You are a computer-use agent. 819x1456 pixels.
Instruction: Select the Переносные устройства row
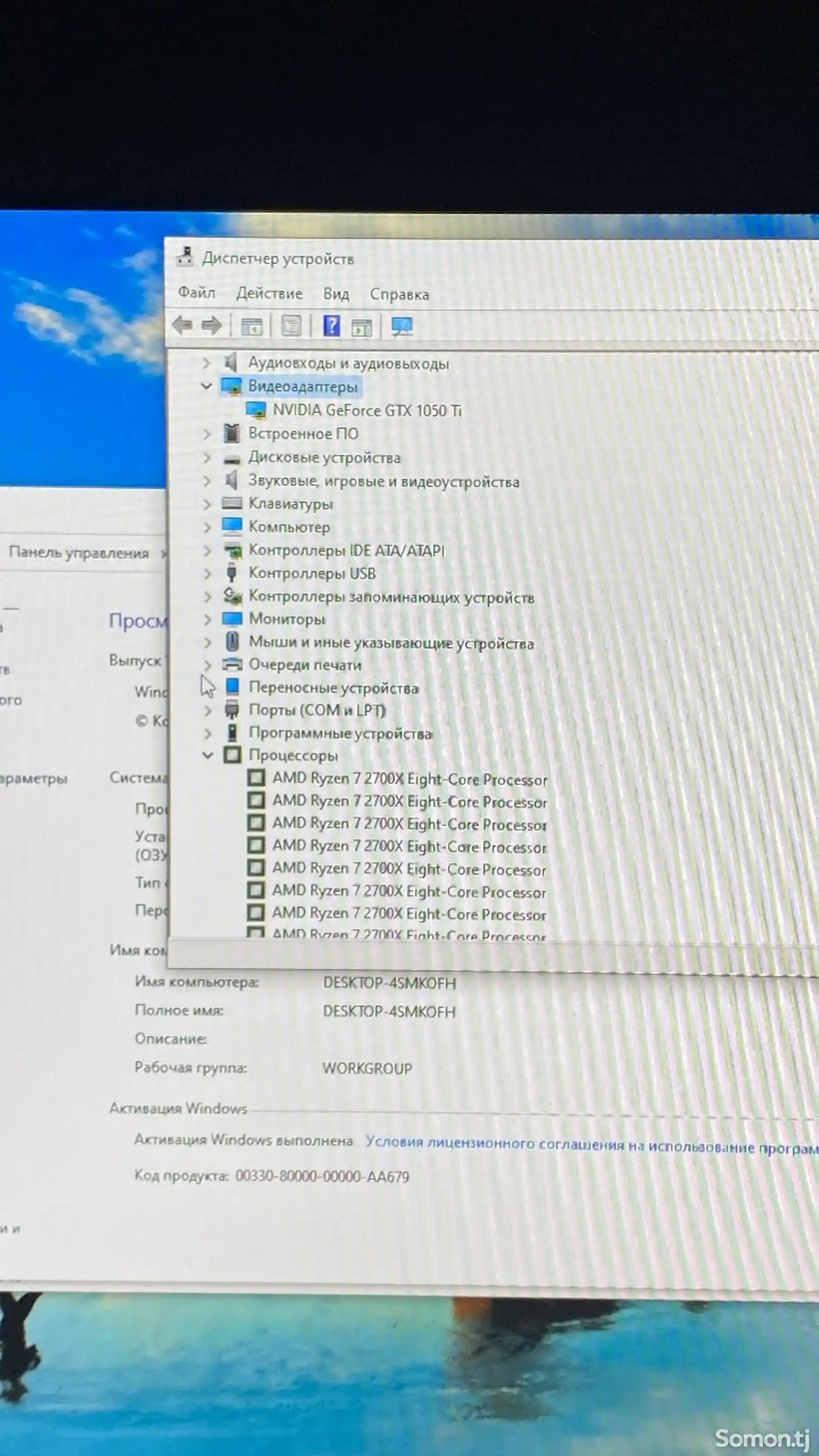pyautogui.click(x=333, y=688)
